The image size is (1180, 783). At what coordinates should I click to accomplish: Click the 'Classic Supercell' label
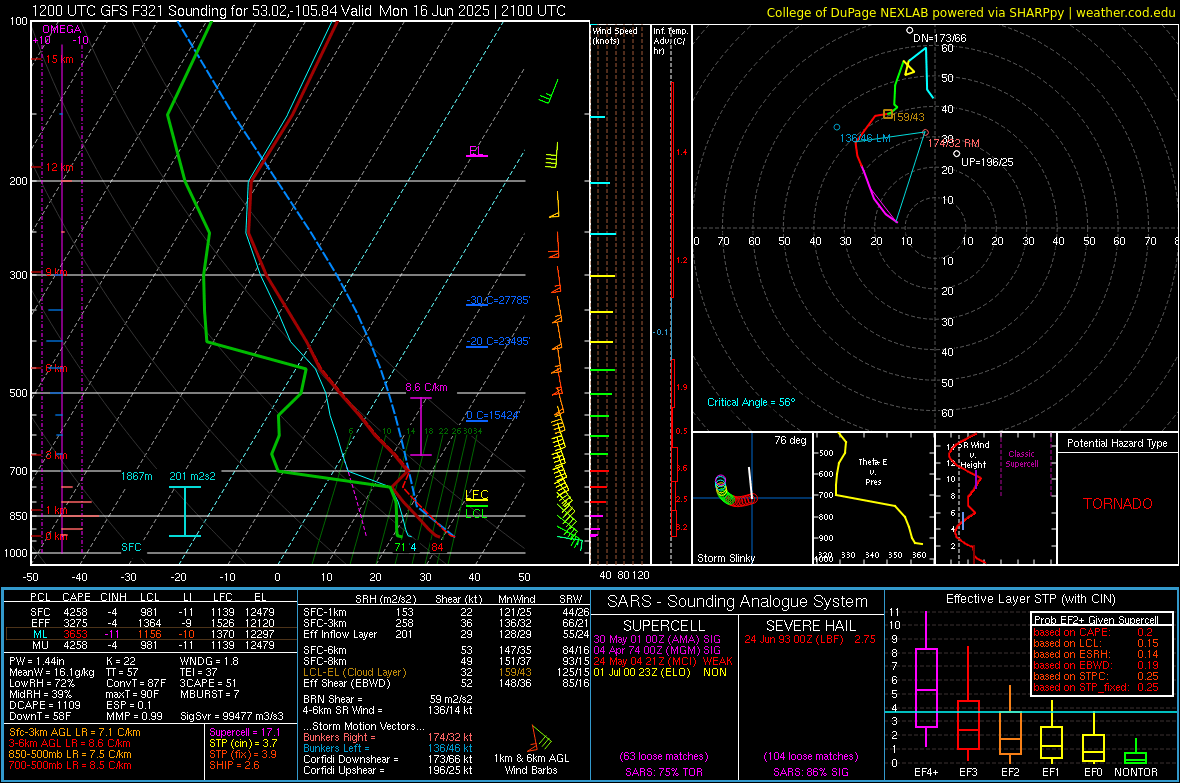click(1022, 459)
